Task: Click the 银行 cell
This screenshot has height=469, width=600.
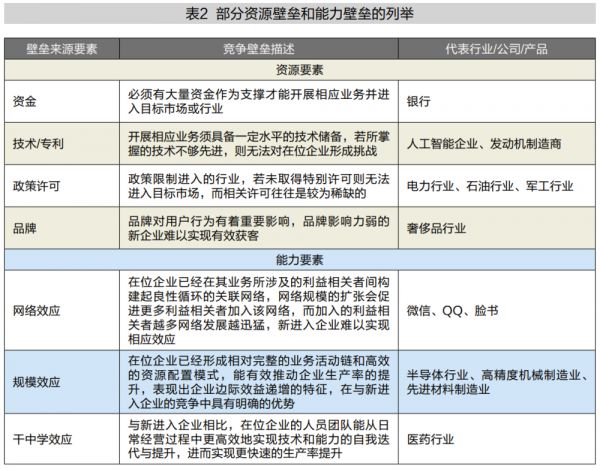Action: (x=420, y=100)
